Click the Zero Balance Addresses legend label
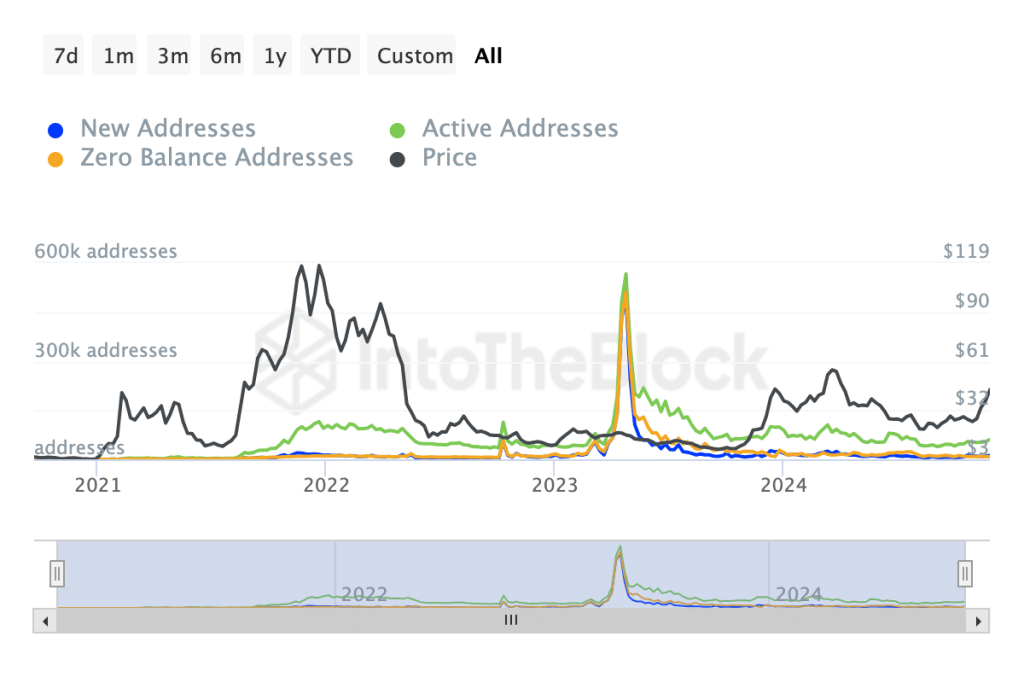Image resolution: width=1024 pixels, height=683 pixels. pyautogui.click(x=217, y=157)
